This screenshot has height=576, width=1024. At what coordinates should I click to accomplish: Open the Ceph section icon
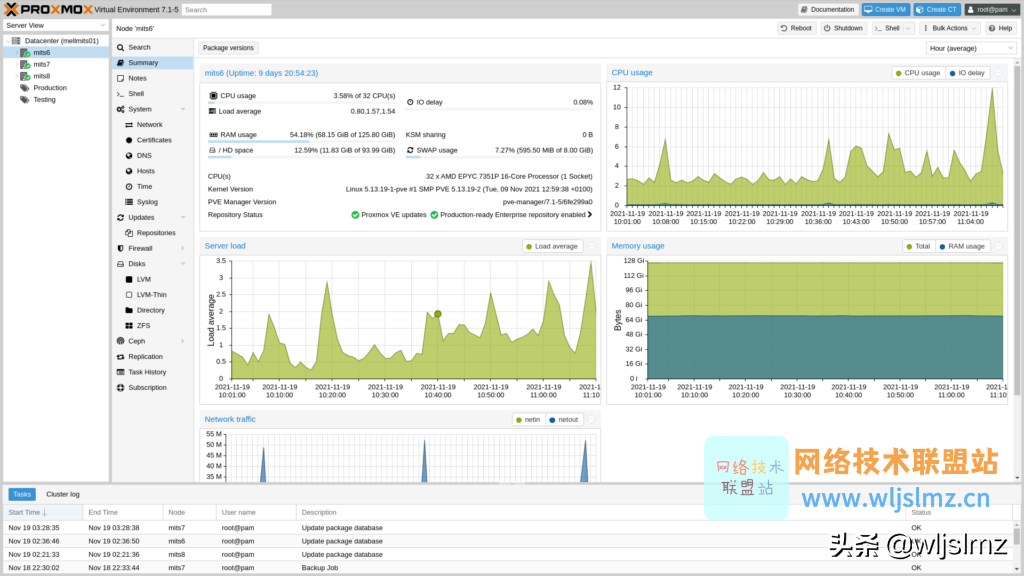coord(120,341)
